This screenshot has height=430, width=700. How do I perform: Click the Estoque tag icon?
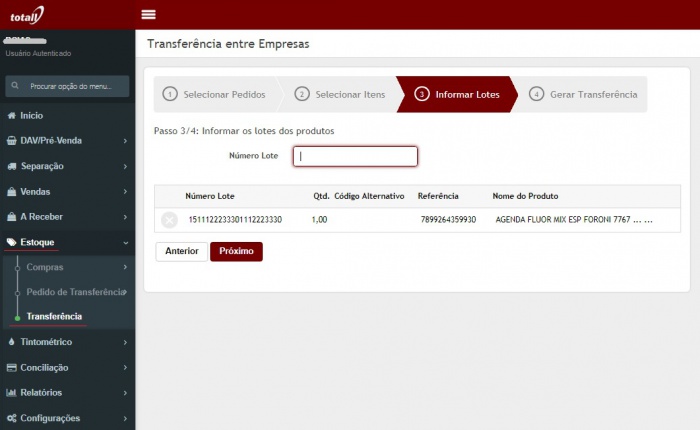point(12,242)
